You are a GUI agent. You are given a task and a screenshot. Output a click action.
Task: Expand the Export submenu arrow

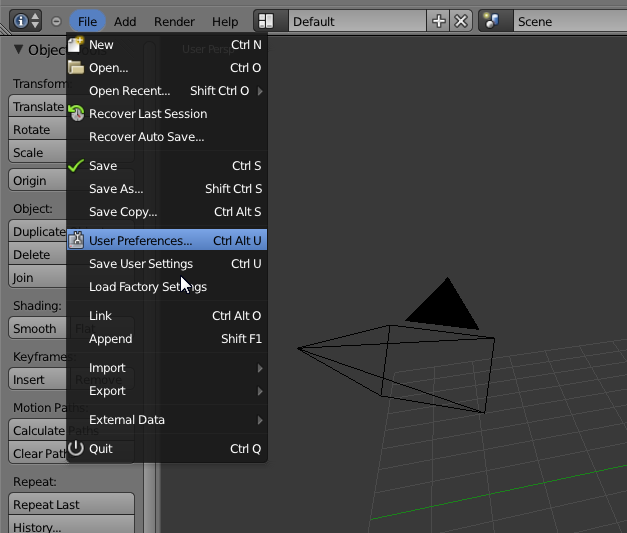tap(260, 391)
